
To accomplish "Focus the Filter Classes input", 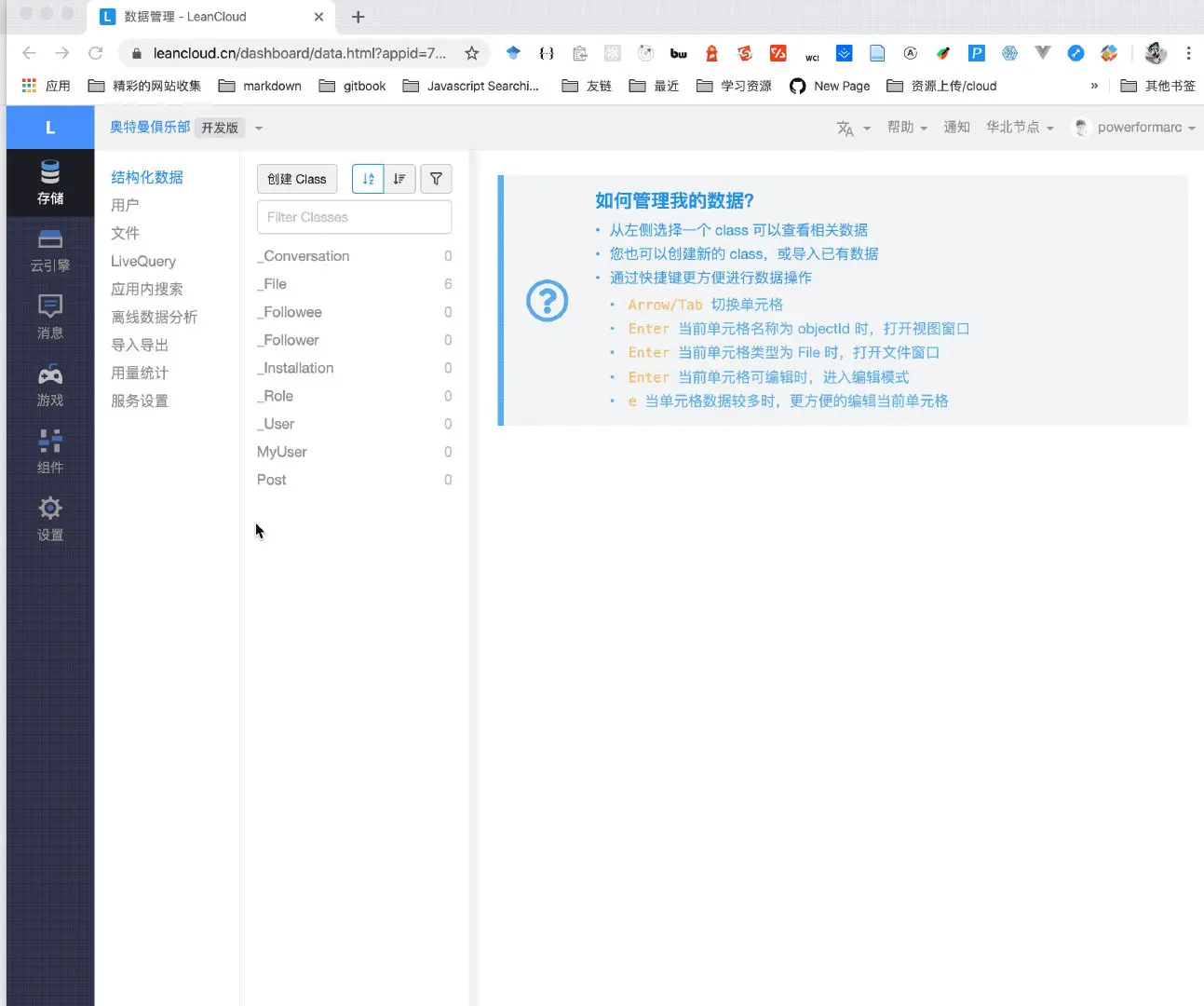I will (x=354, y=217).
